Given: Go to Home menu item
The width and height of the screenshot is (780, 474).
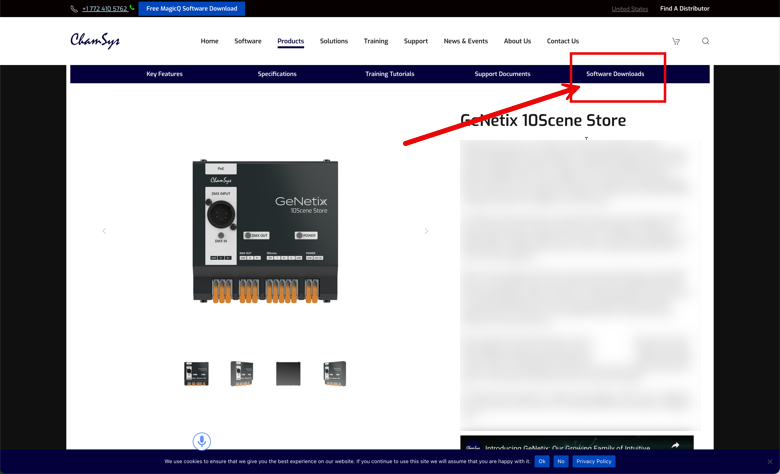Looking at the screenshot, I should pyautogui.click(x=209, y=41).
